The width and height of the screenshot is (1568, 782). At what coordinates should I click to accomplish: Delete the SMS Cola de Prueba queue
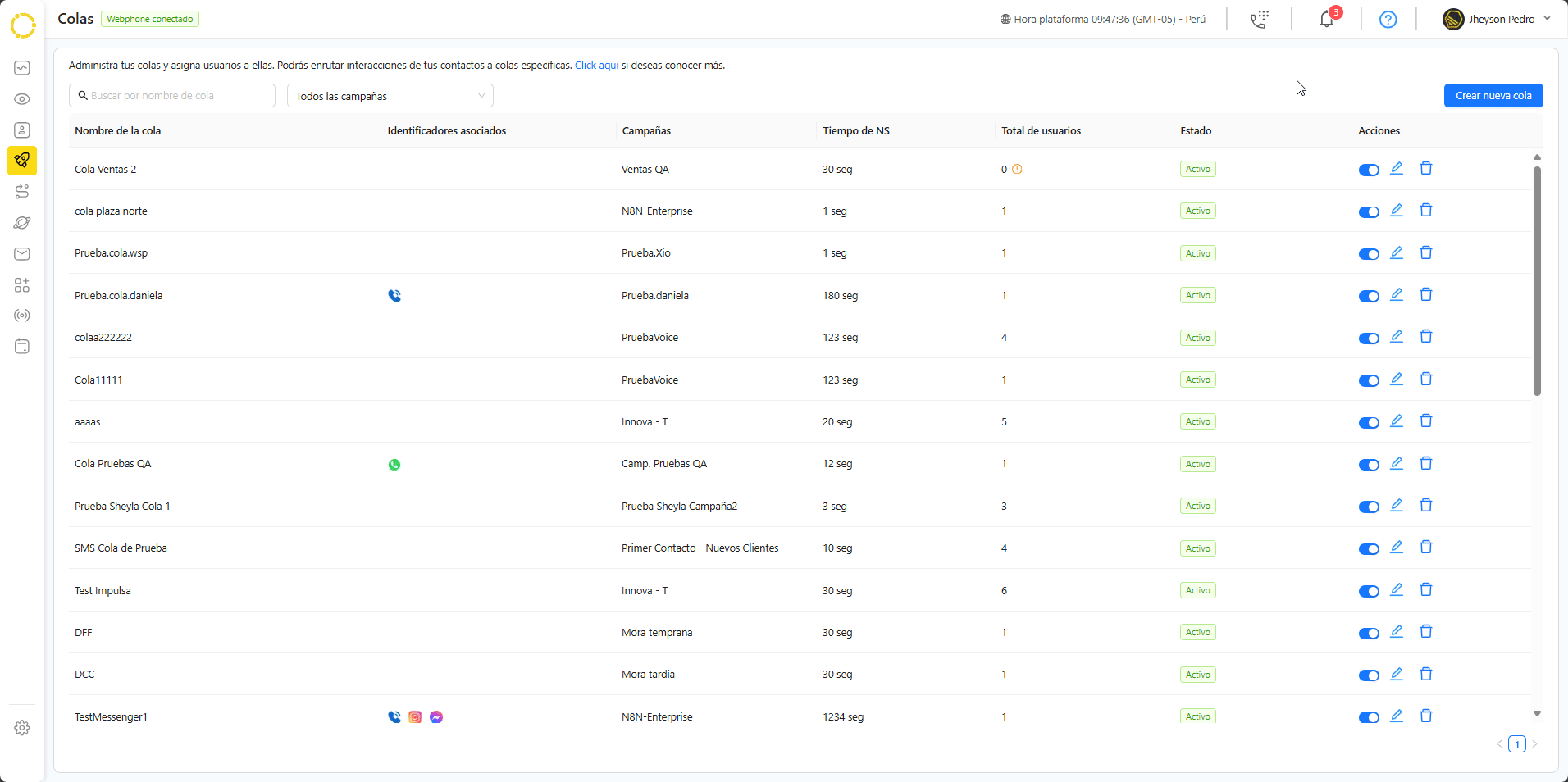pyautogui.click(x=1426, y=548)
